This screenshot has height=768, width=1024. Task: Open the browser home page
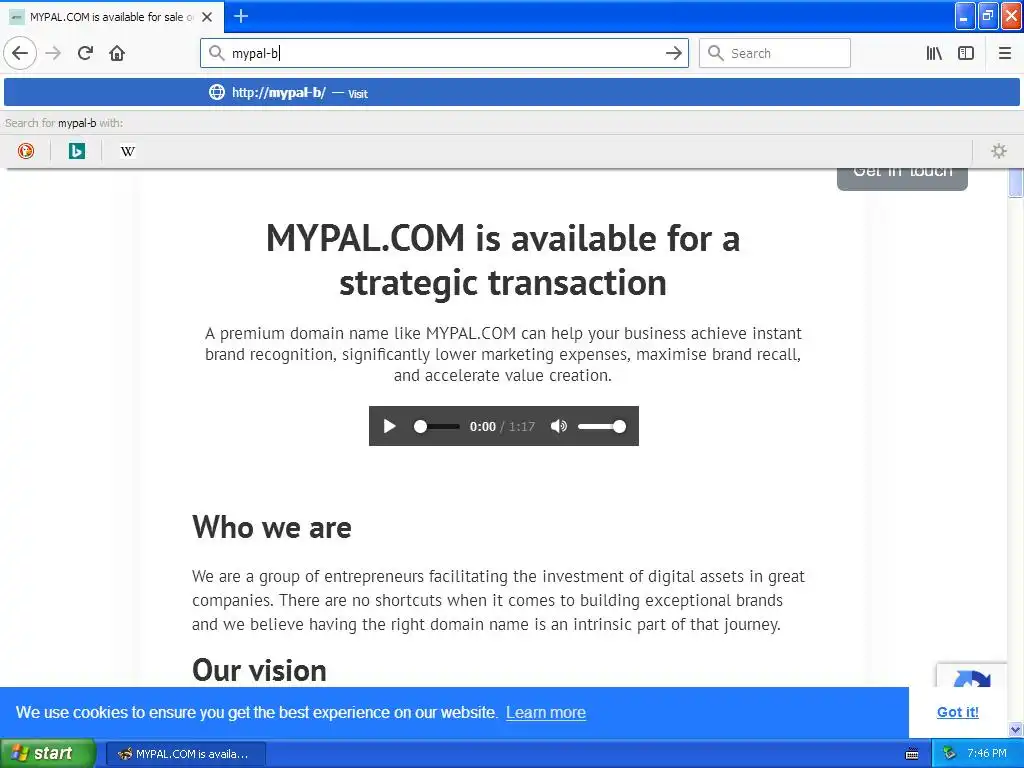point(117,53)
